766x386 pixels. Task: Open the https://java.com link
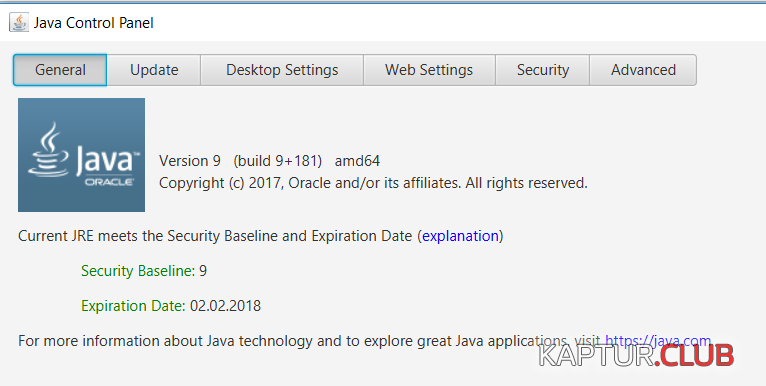click(658, 341)
